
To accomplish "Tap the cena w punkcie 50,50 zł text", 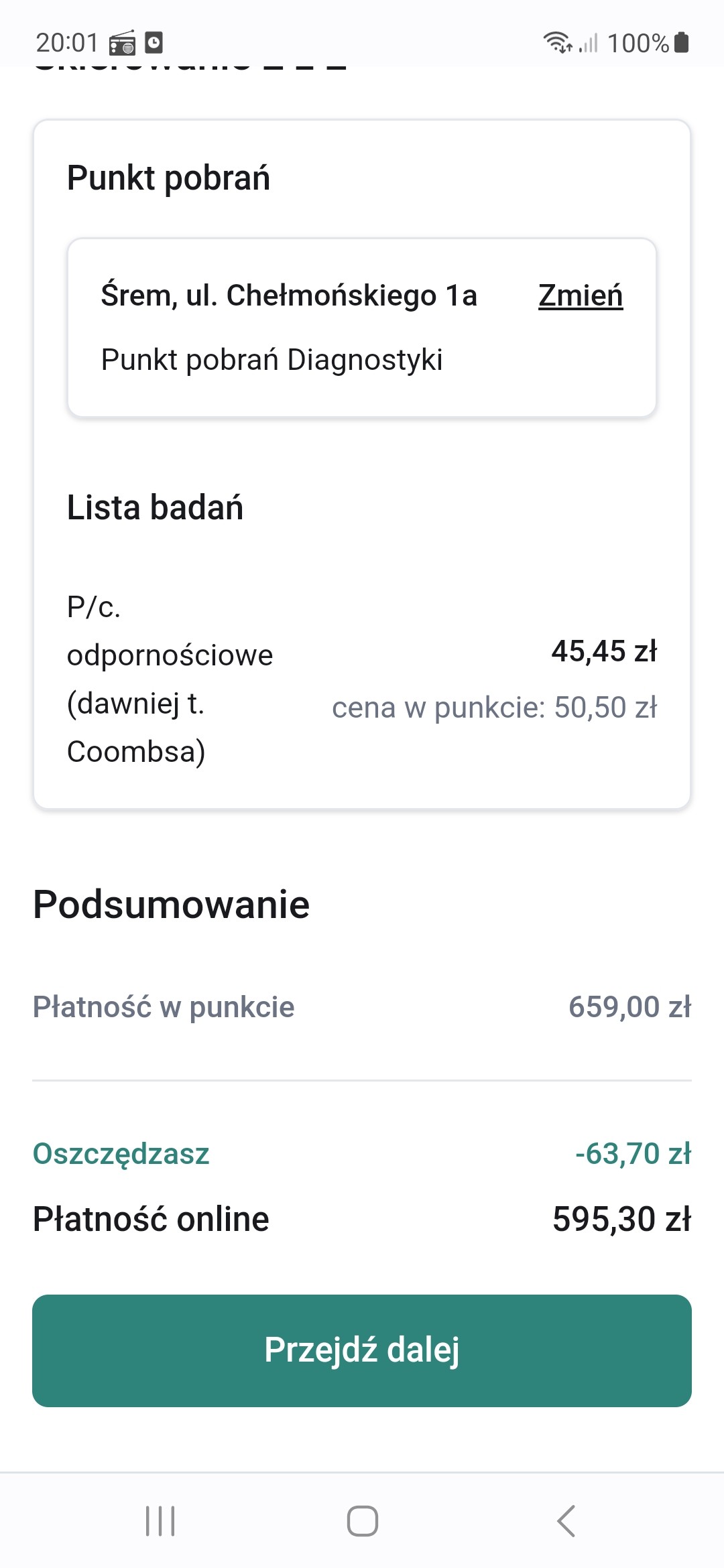I will pyautogui.click(x=495, y=708).
